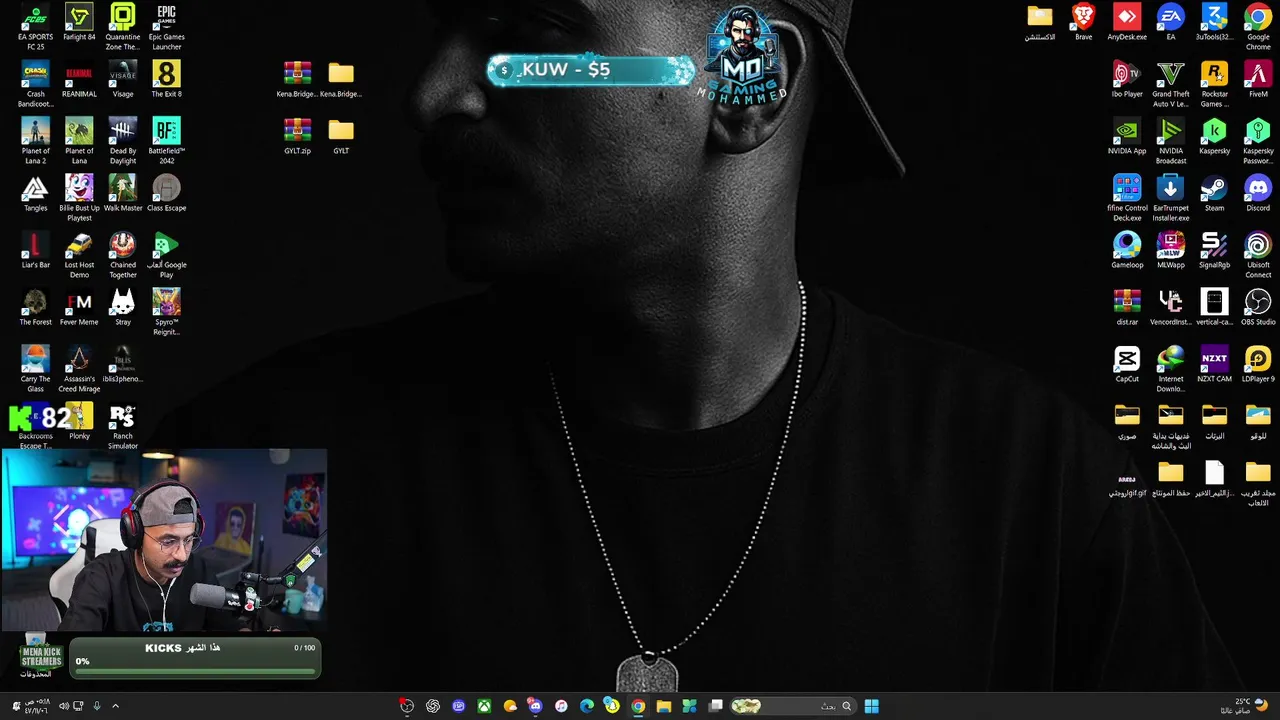This screenshot has height=720, width=1280.
Task: Select NZXT CAM desktop icon
Action: [1214, 364]
